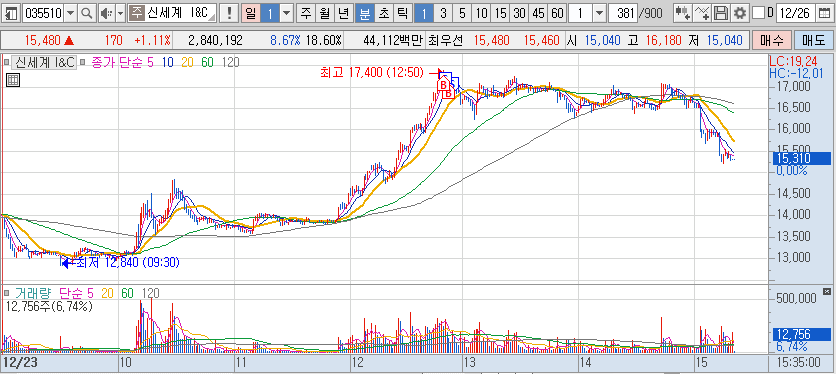The image size is (836, 374).
Task: Click the 최저 12,840 (09:30) low marker
Action: pos(128,262)
